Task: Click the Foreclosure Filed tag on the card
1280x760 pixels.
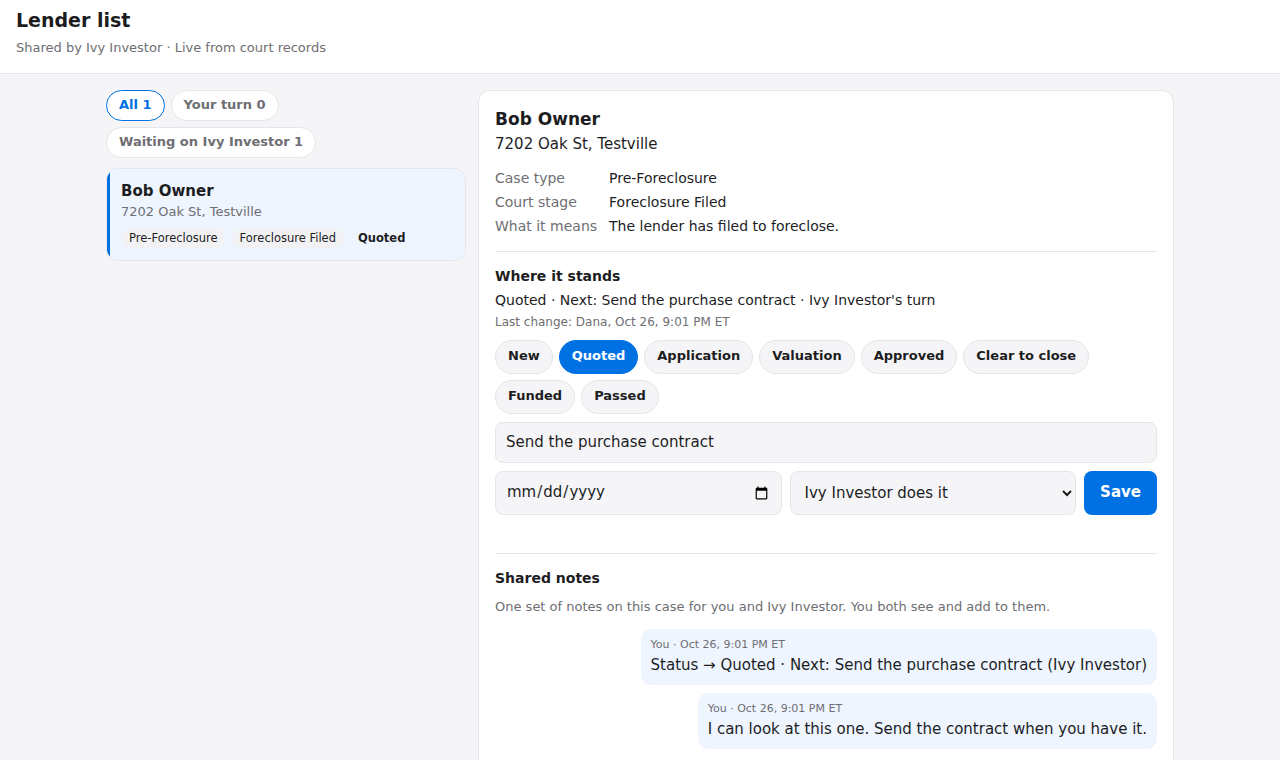Action: pyautogui.click(x=288, y=238)
